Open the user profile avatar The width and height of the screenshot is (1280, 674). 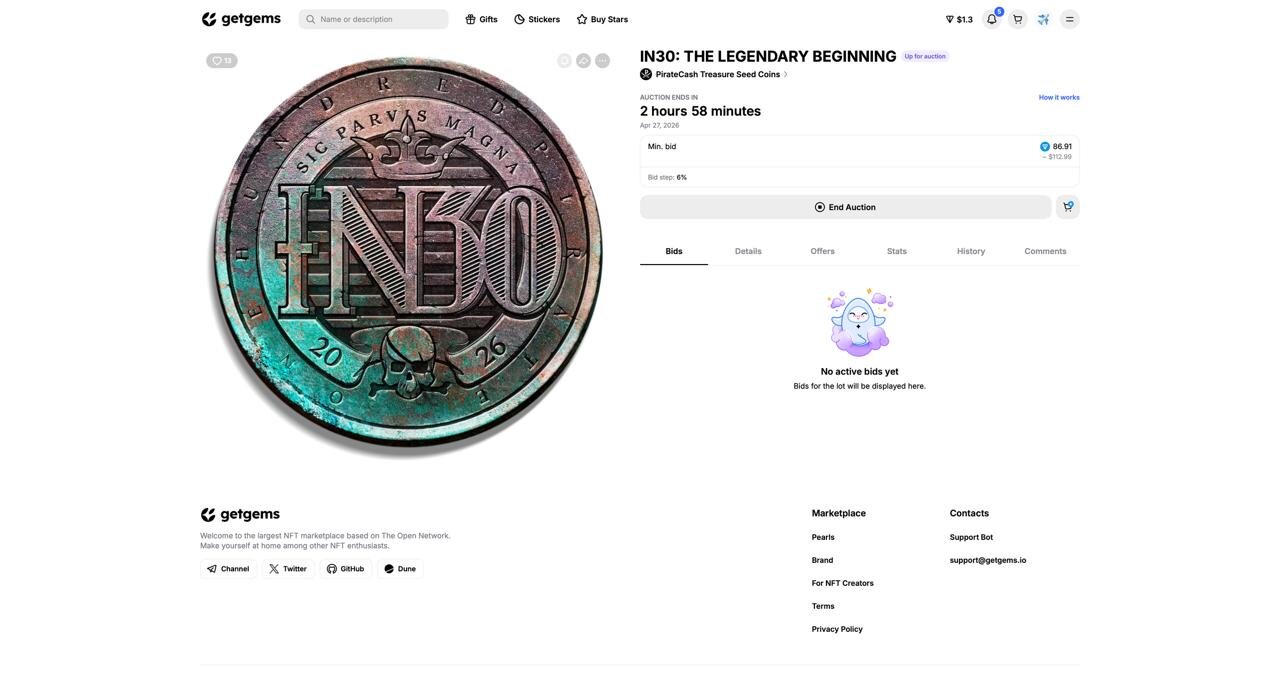pos(1044,19)
